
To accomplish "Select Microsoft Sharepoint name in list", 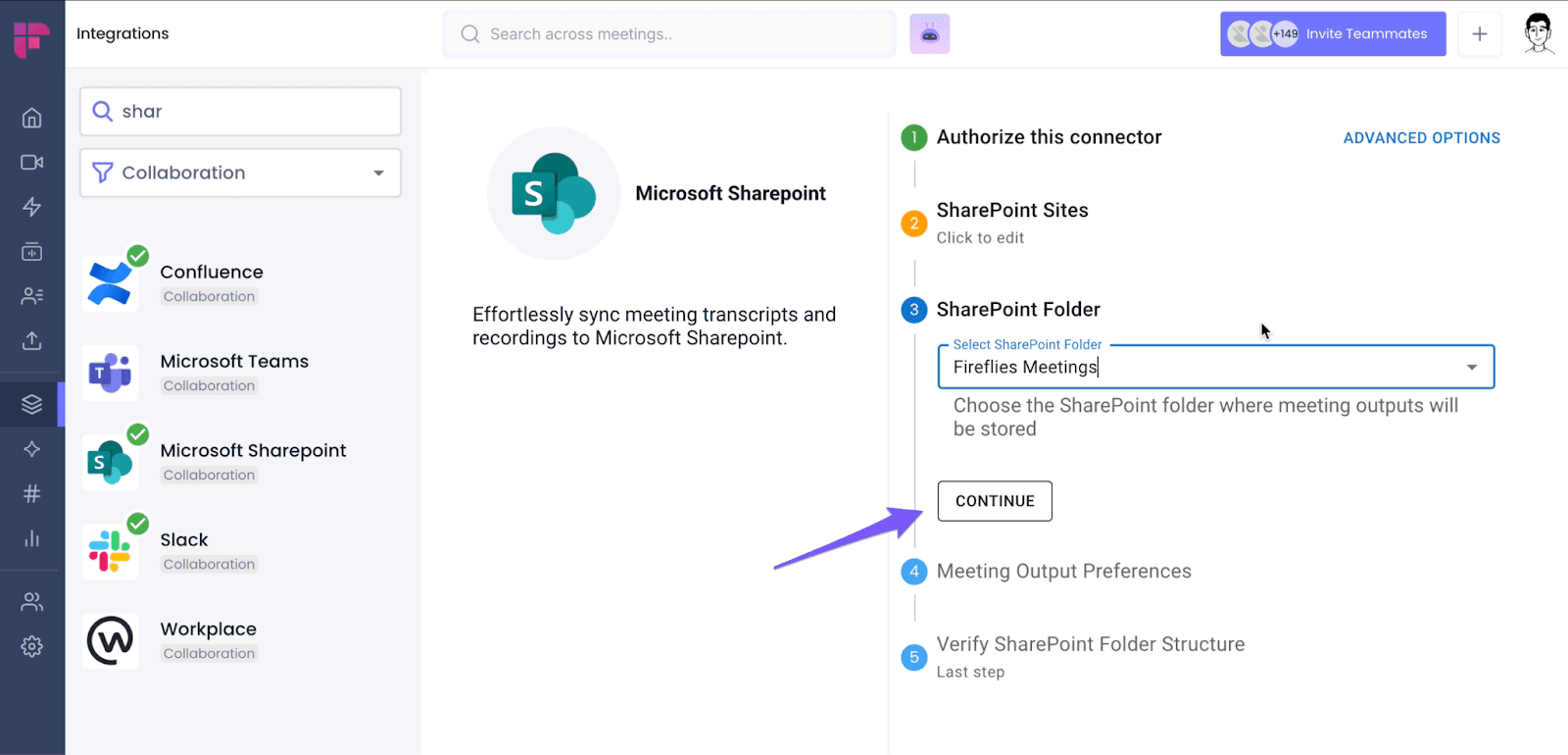I will click(253, 450).
